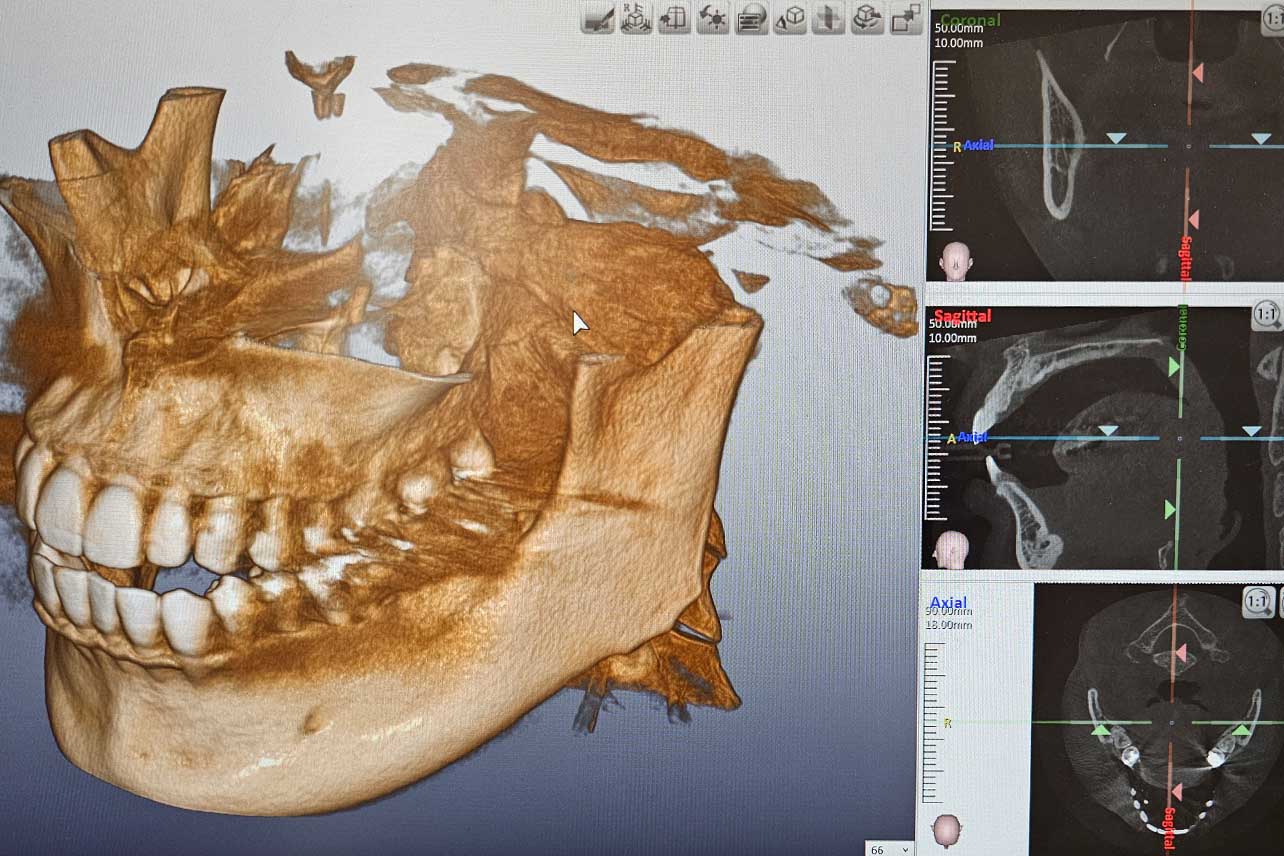Image resolution: width=1284 pixels, height=856 pixels.
Task: Click the 3D axis orientation cube icon
Action: click(636, 18)
